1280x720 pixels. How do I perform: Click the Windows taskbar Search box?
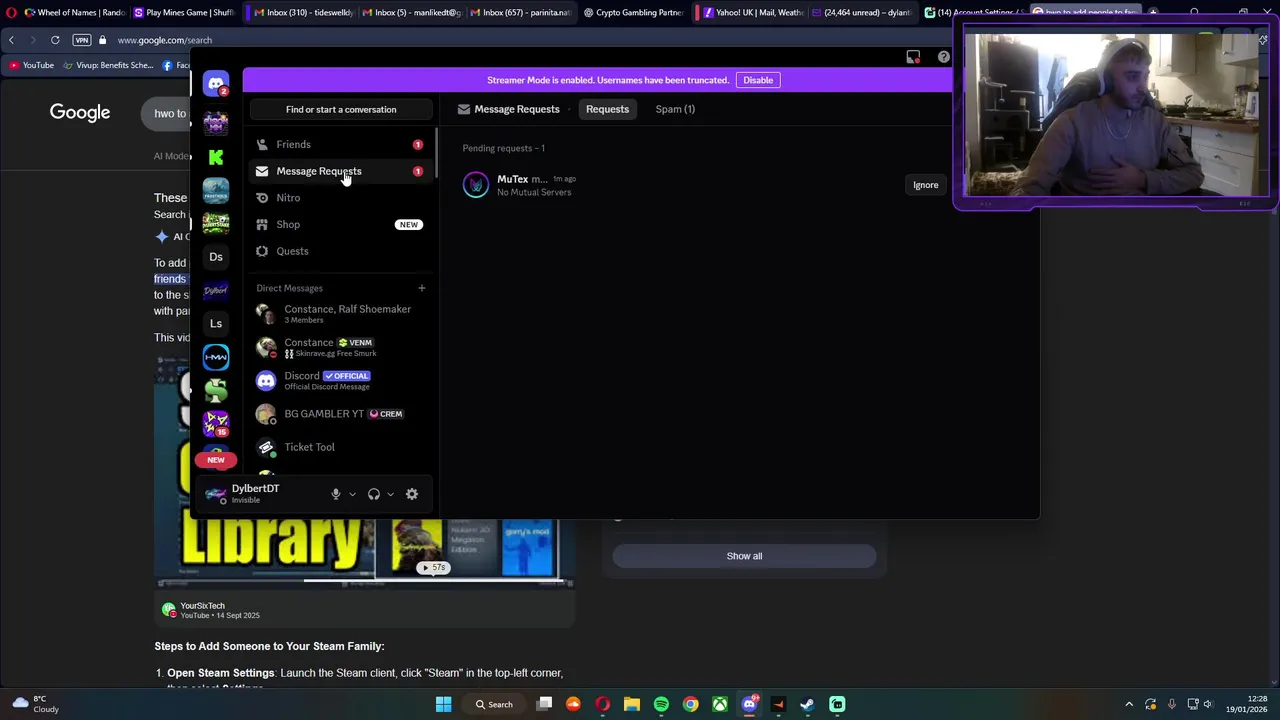[x=494, y=704]
